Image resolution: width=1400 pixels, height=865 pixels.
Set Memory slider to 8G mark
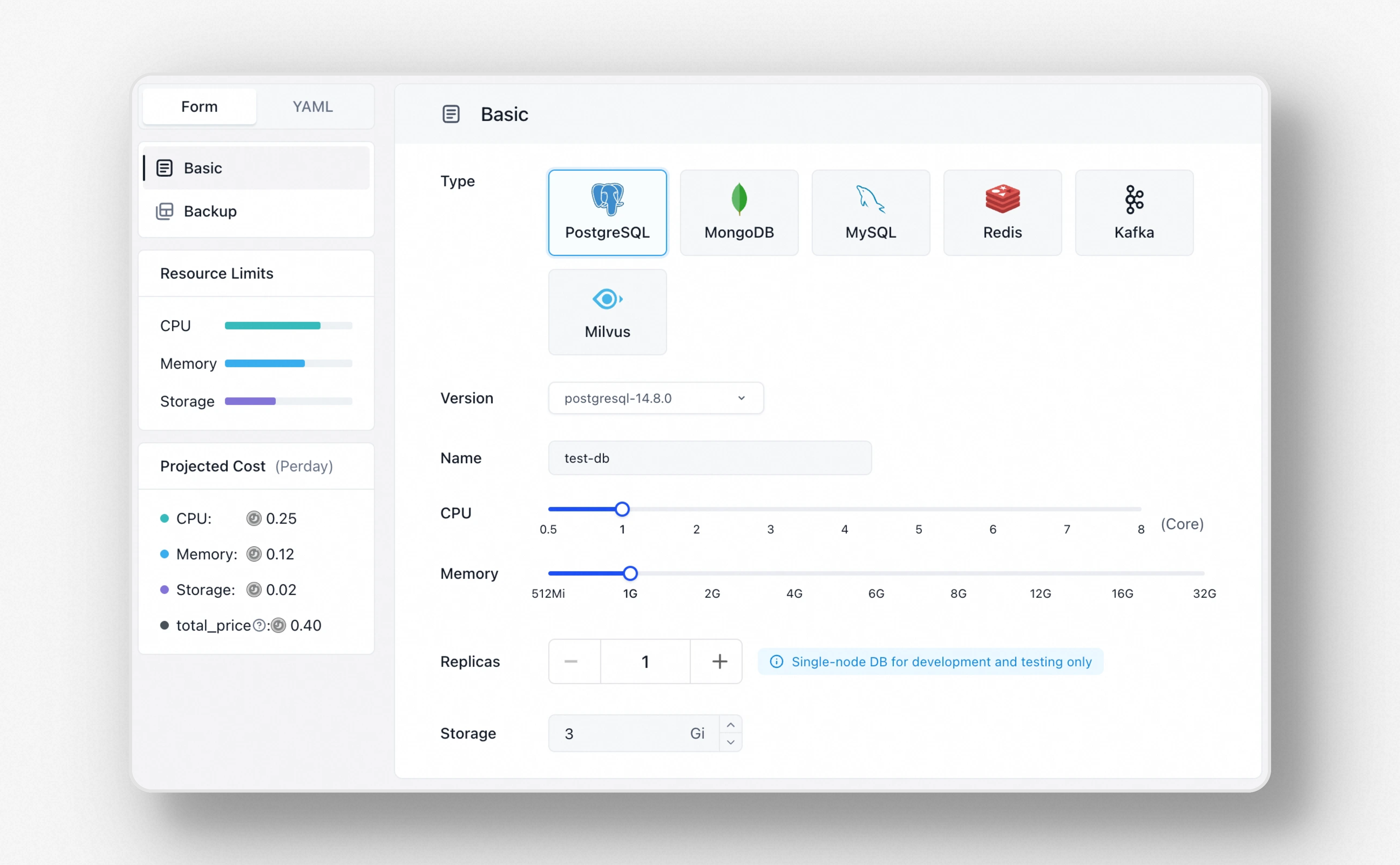(x=958, y=573)
